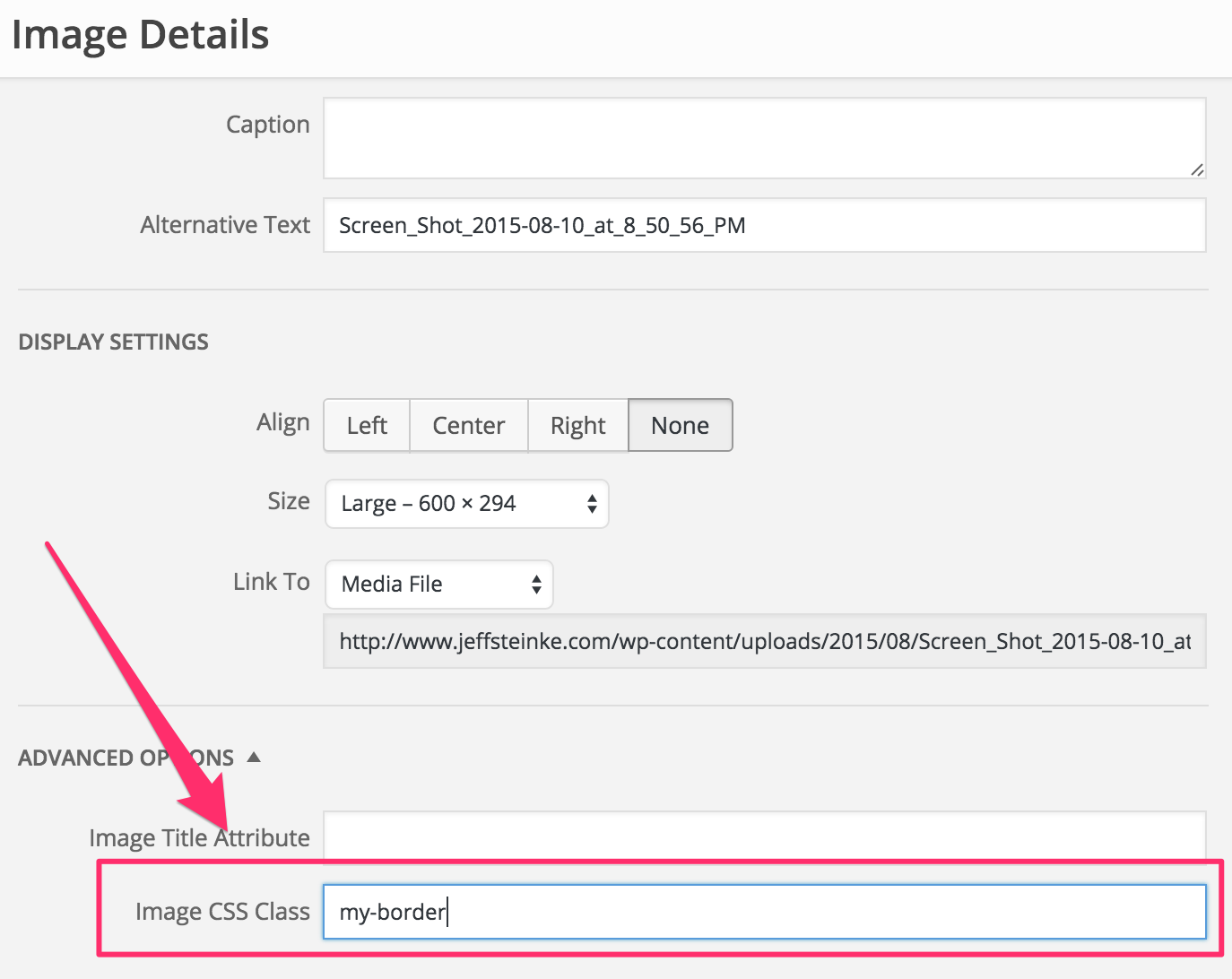The height and width of the screenshot is (979, 1232).
Task: Click the Caption textarea resize grip
Action: [1197, 169]
